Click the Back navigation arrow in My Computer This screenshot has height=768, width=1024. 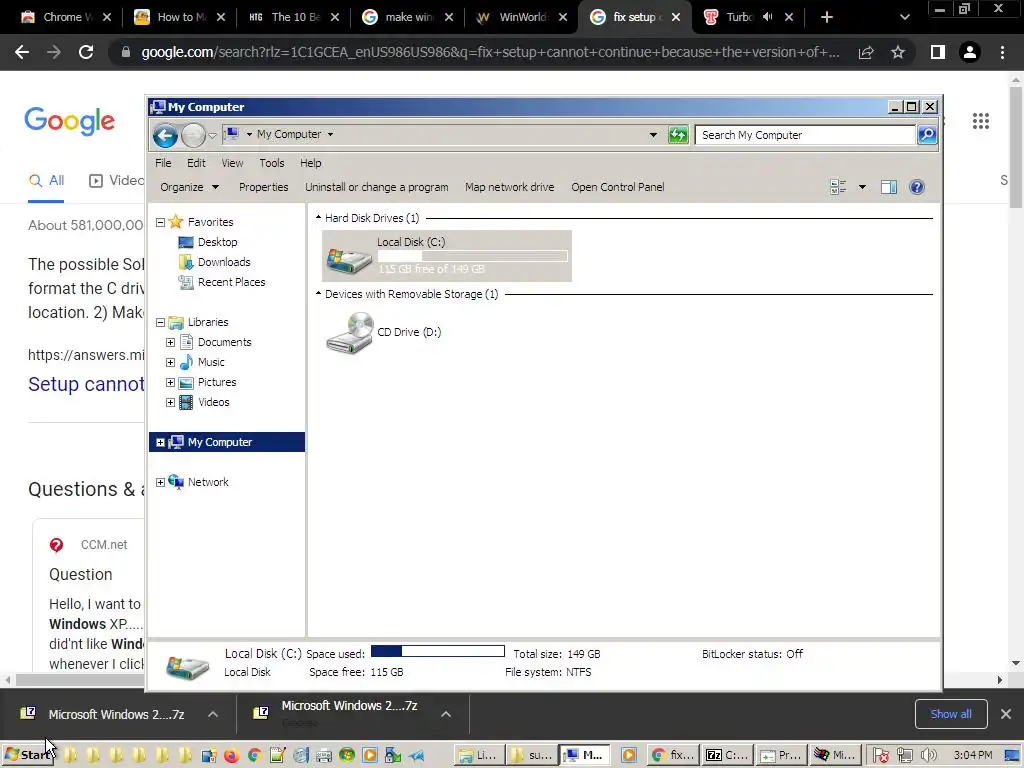click(x=165, y=135)
